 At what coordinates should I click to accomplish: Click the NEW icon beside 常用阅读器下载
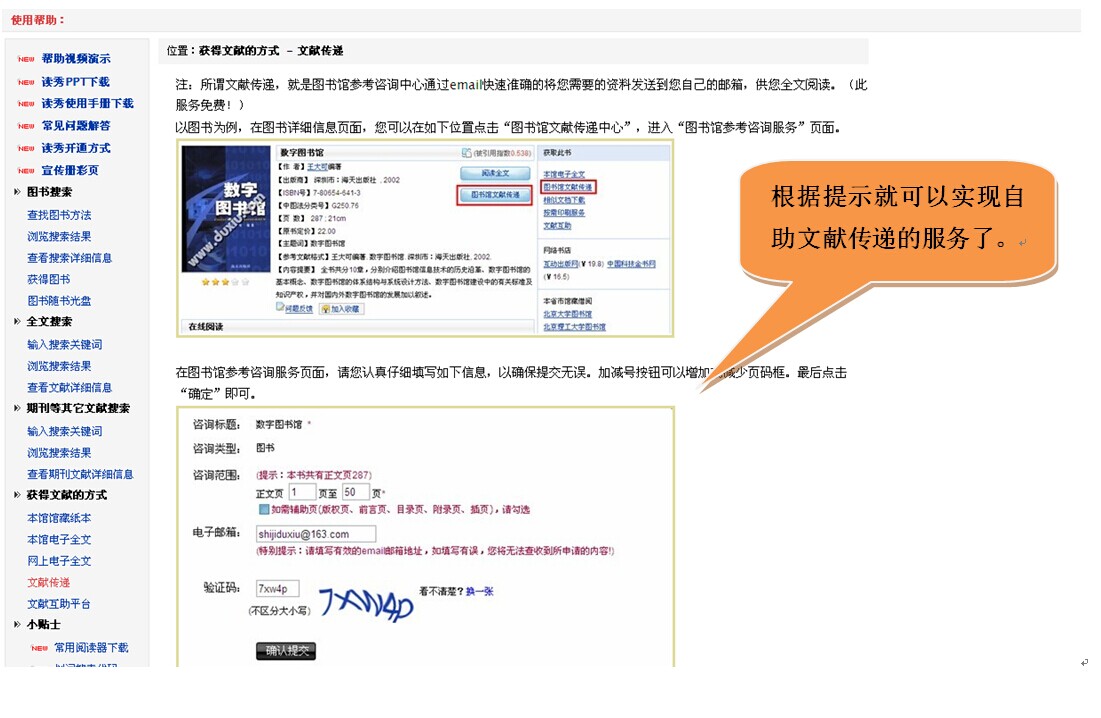coord(39,649)
